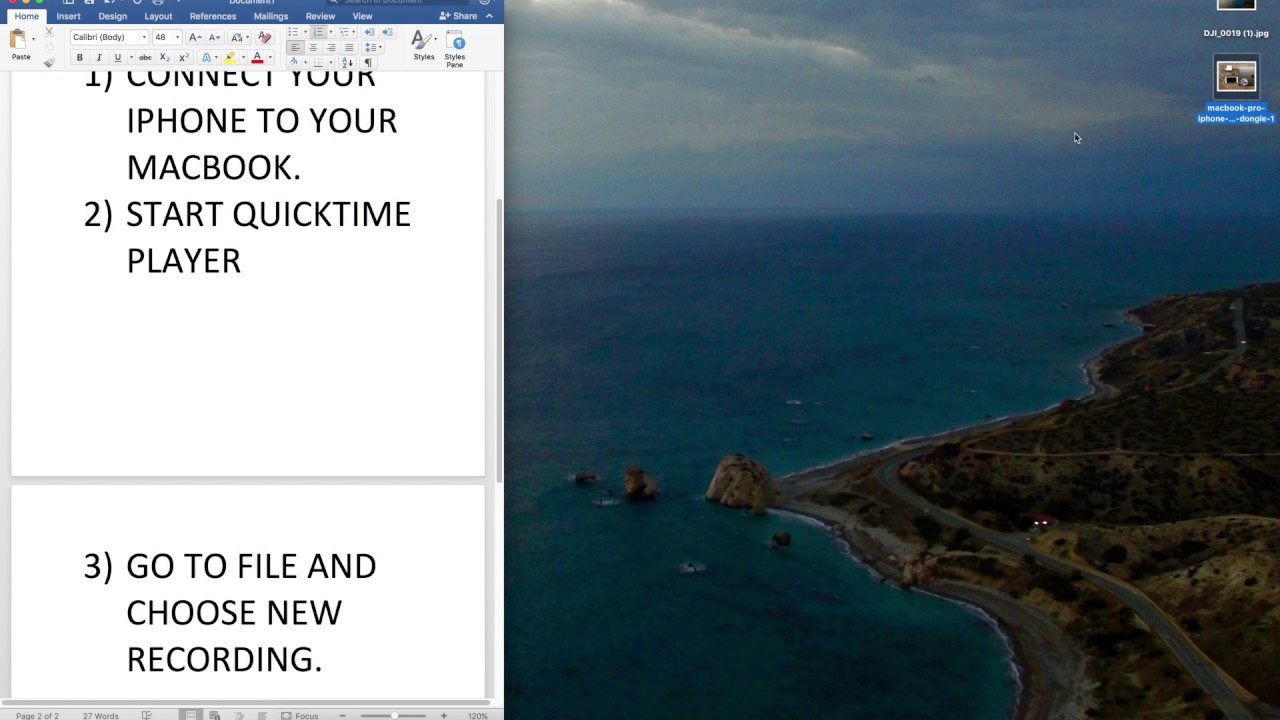Open the Styles gallery
Viewport: 1280px width, 720px height.
(424, 46)
